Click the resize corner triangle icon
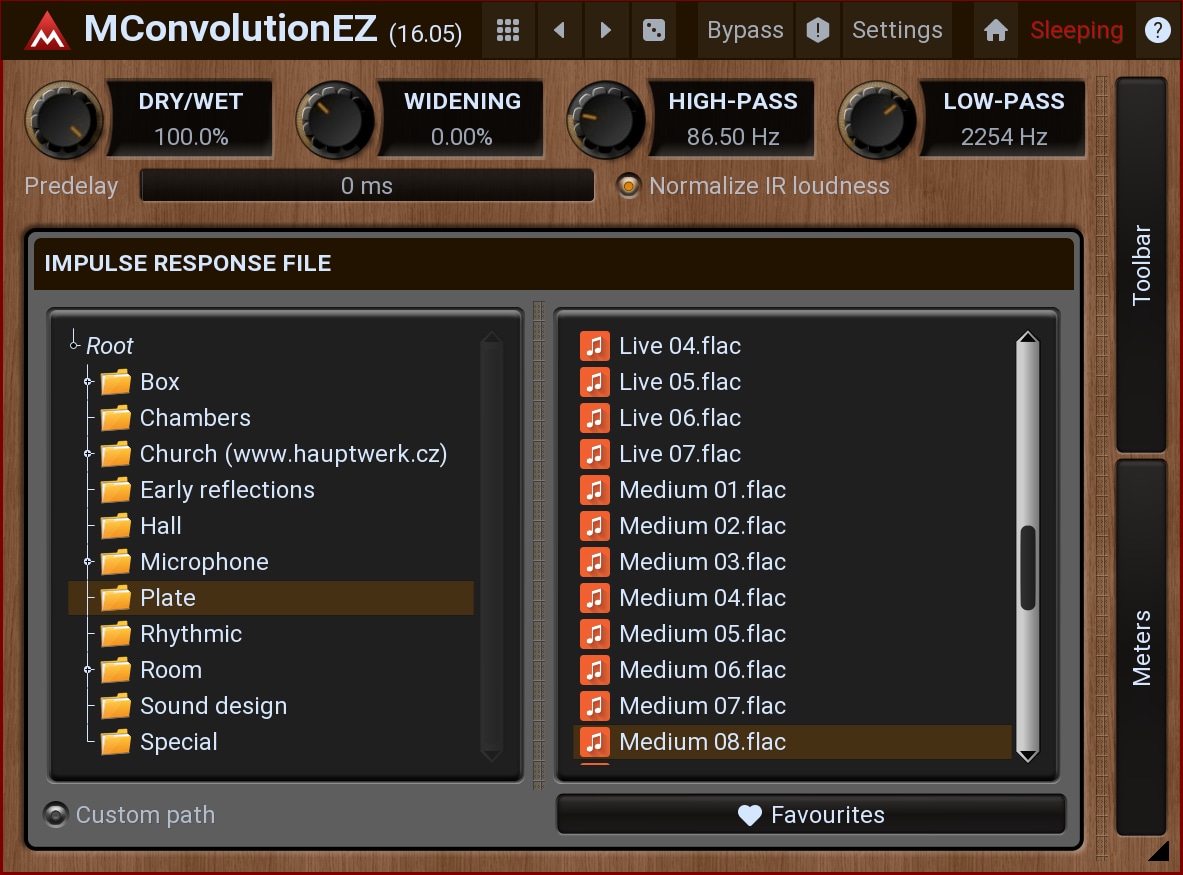This screenshot has width=1183, height=875. coord(1158,851)
